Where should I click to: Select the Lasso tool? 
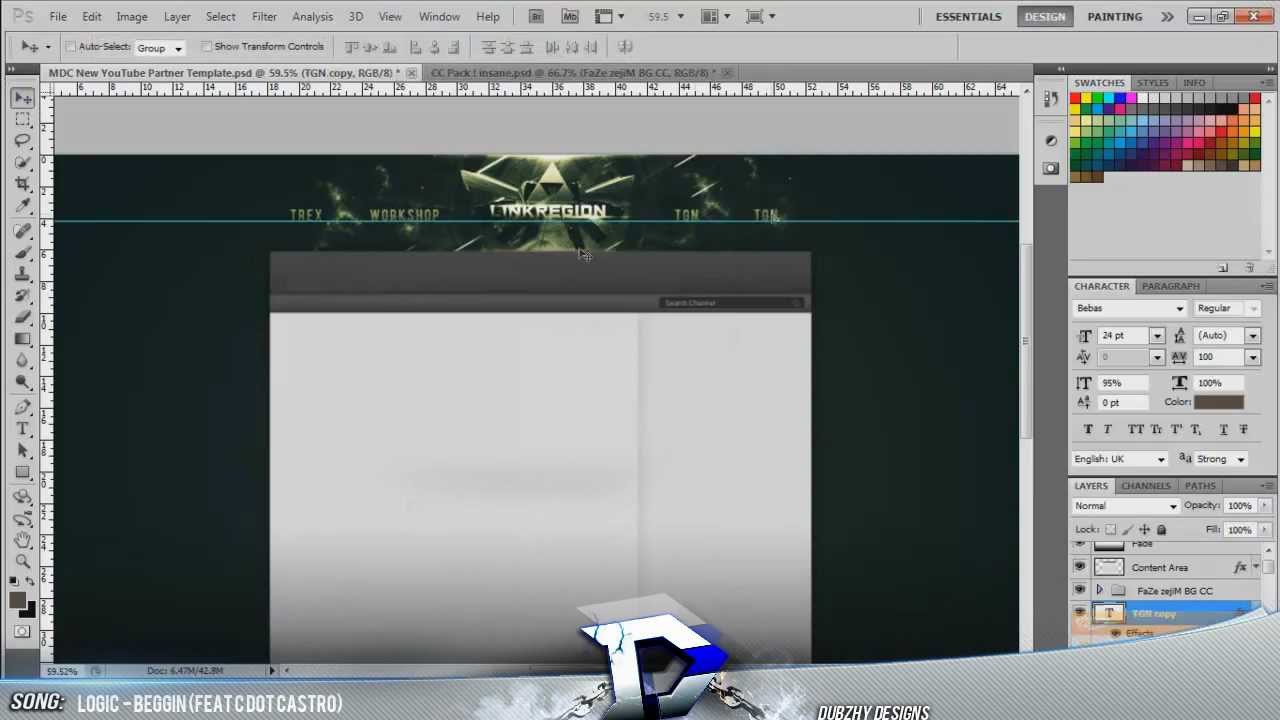click(23, 141)
